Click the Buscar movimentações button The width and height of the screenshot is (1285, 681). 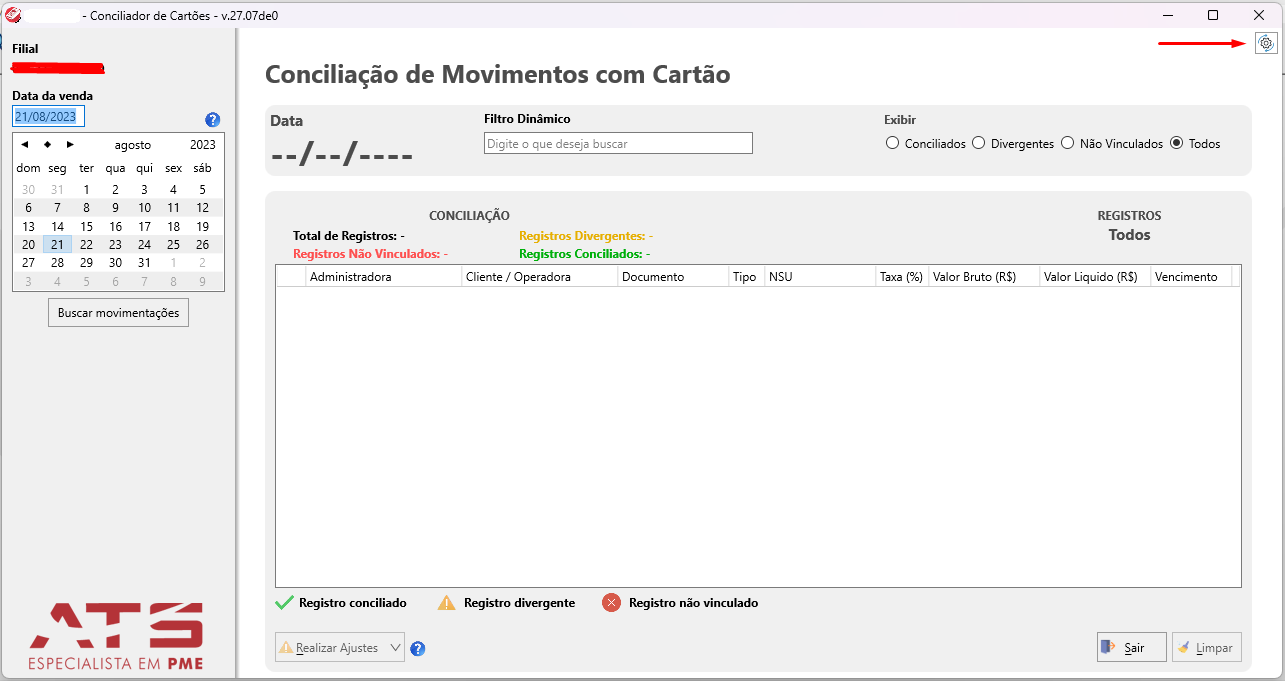point(118,313)
